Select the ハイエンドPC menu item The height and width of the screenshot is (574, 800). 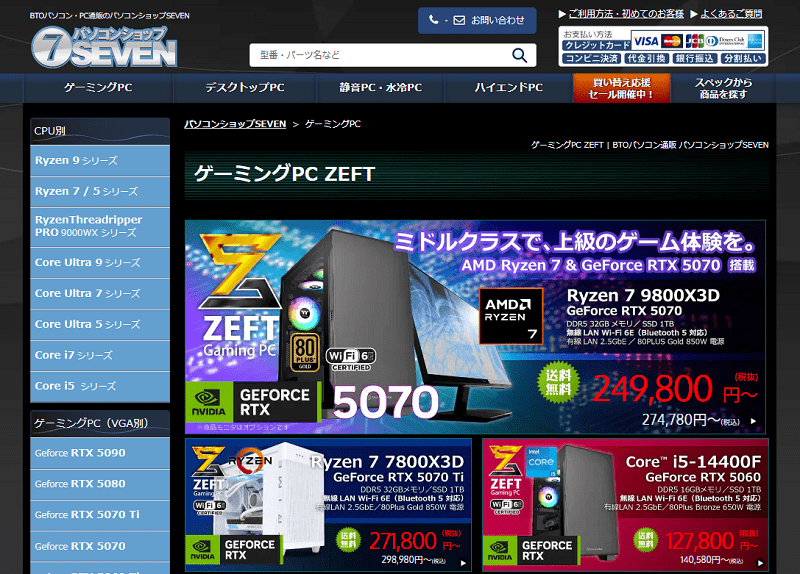[508, 88]
